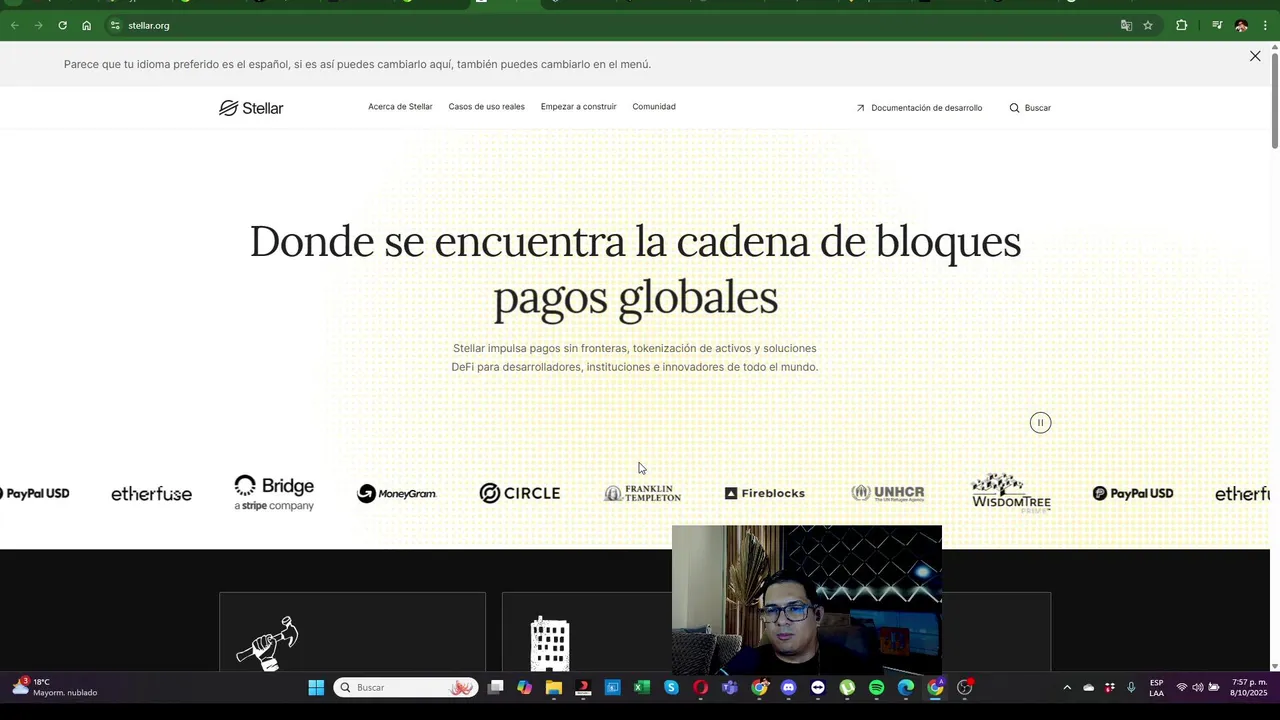This screenshot has width=1280, height=720.
Task: Open media controls icon in Chrome toolbar
Action: click(1217, 25)
